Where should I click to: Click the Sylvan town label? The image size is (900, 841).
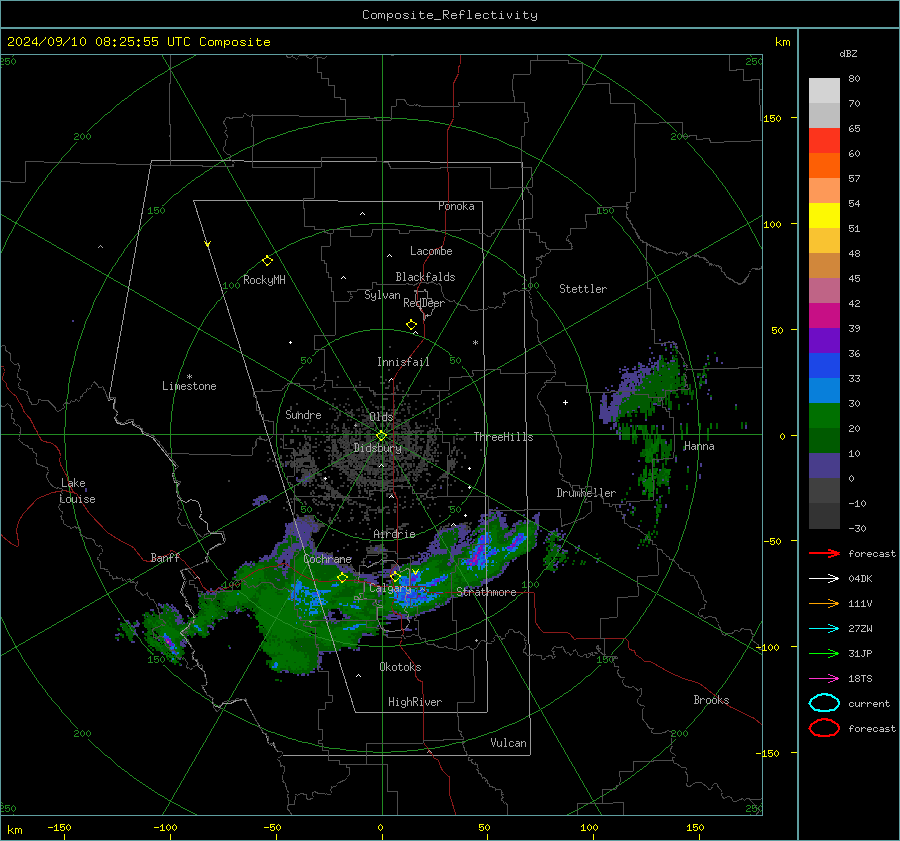pyautogui.click(x=382, y=295)
